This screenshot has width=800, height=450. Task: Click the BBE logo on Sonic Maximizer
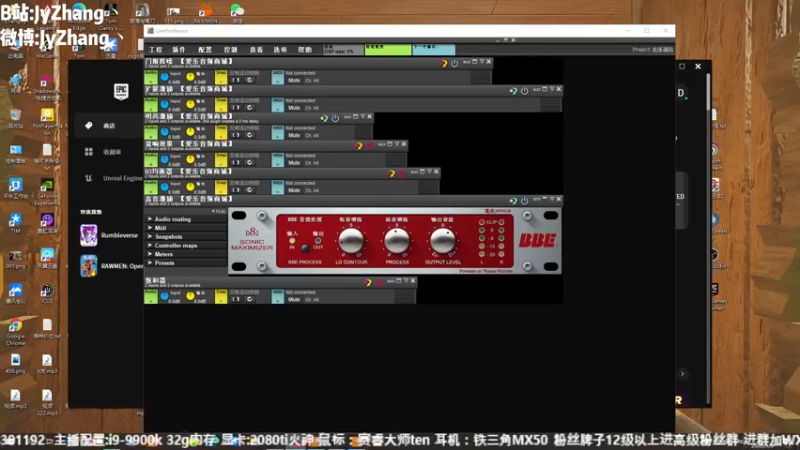click(x=537, y=240)
